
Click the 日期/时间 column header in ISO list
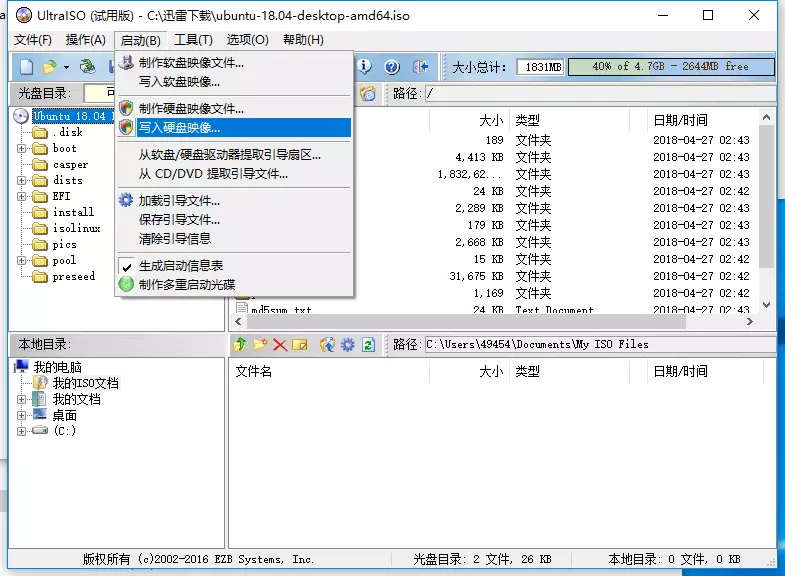[x=704, y=120]
